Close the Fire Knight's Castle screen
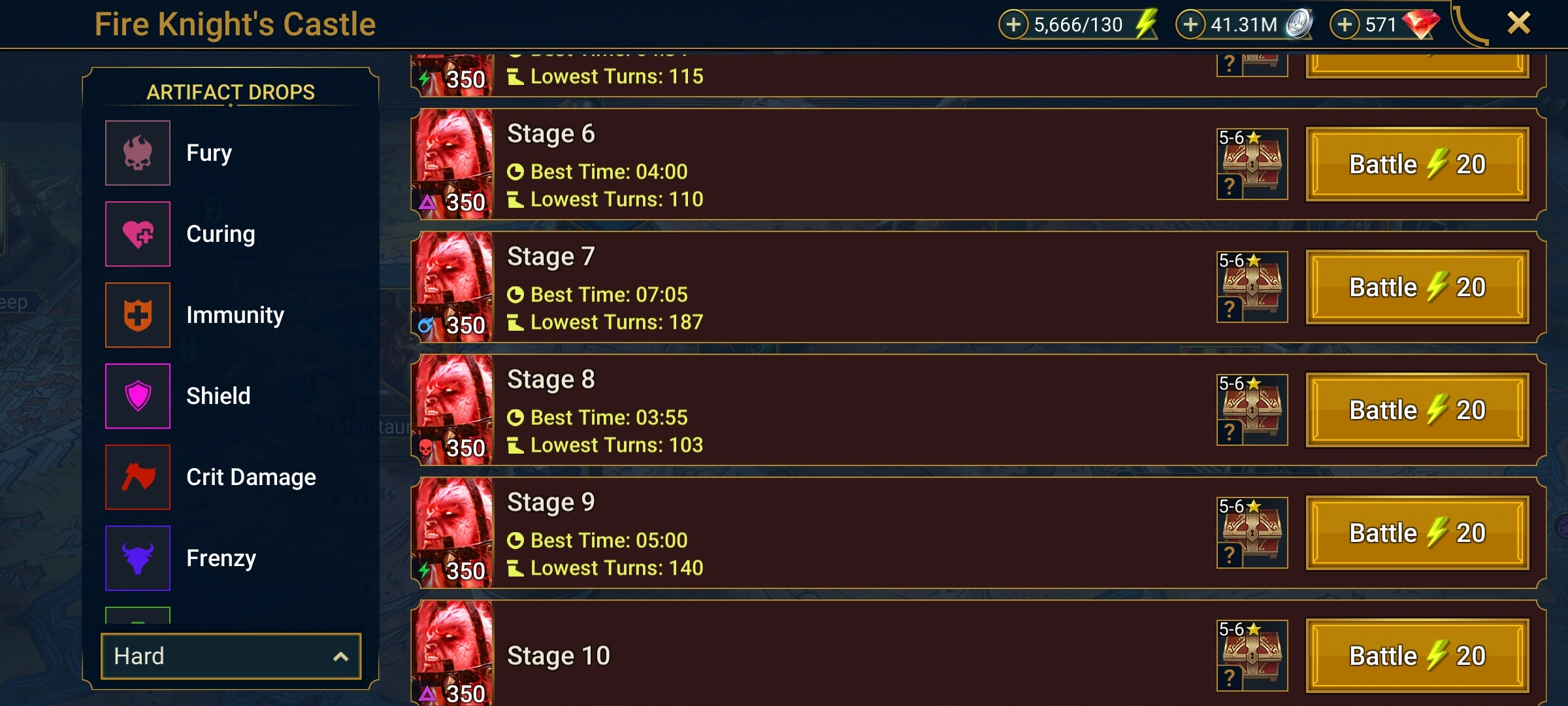This screenshot has width=1568, height=706. click(1518, 24)
